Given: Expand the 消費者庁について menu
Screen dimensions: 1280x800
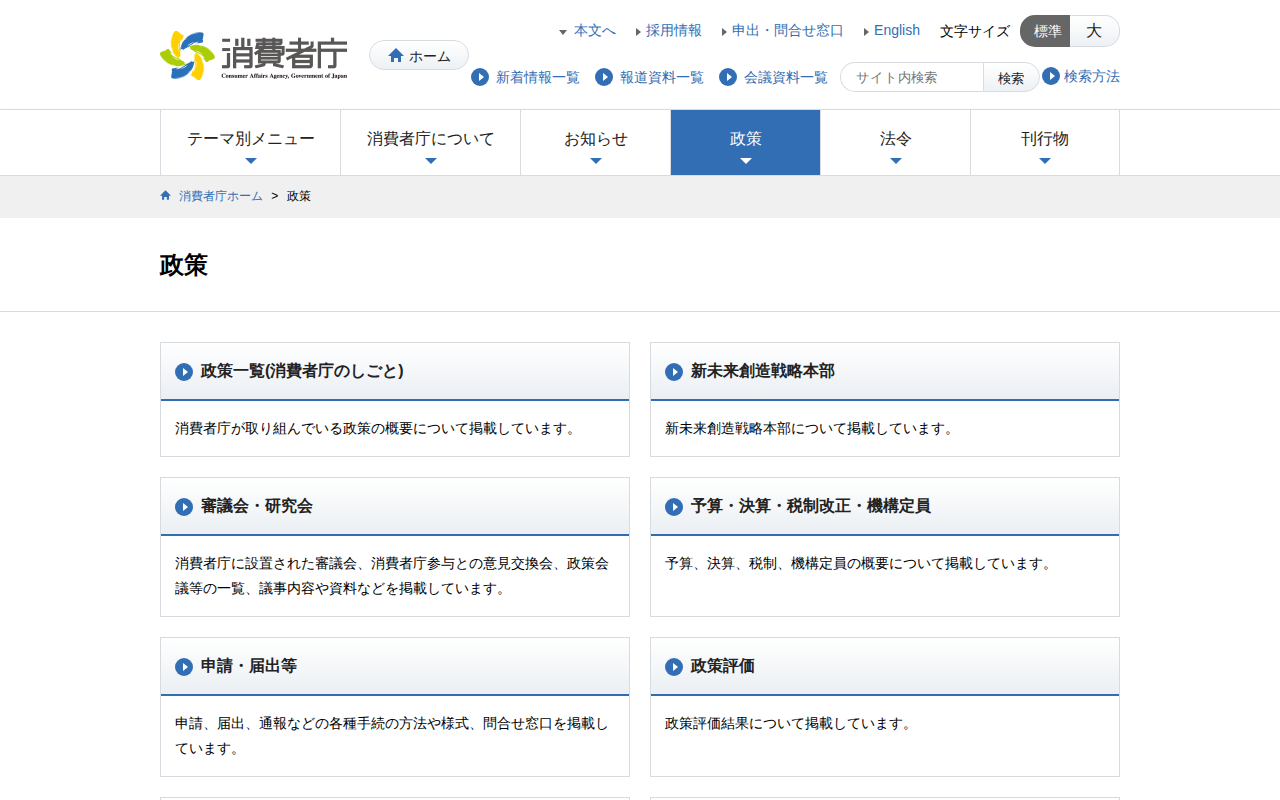Looking at the screenshot, I should point(430,142).
